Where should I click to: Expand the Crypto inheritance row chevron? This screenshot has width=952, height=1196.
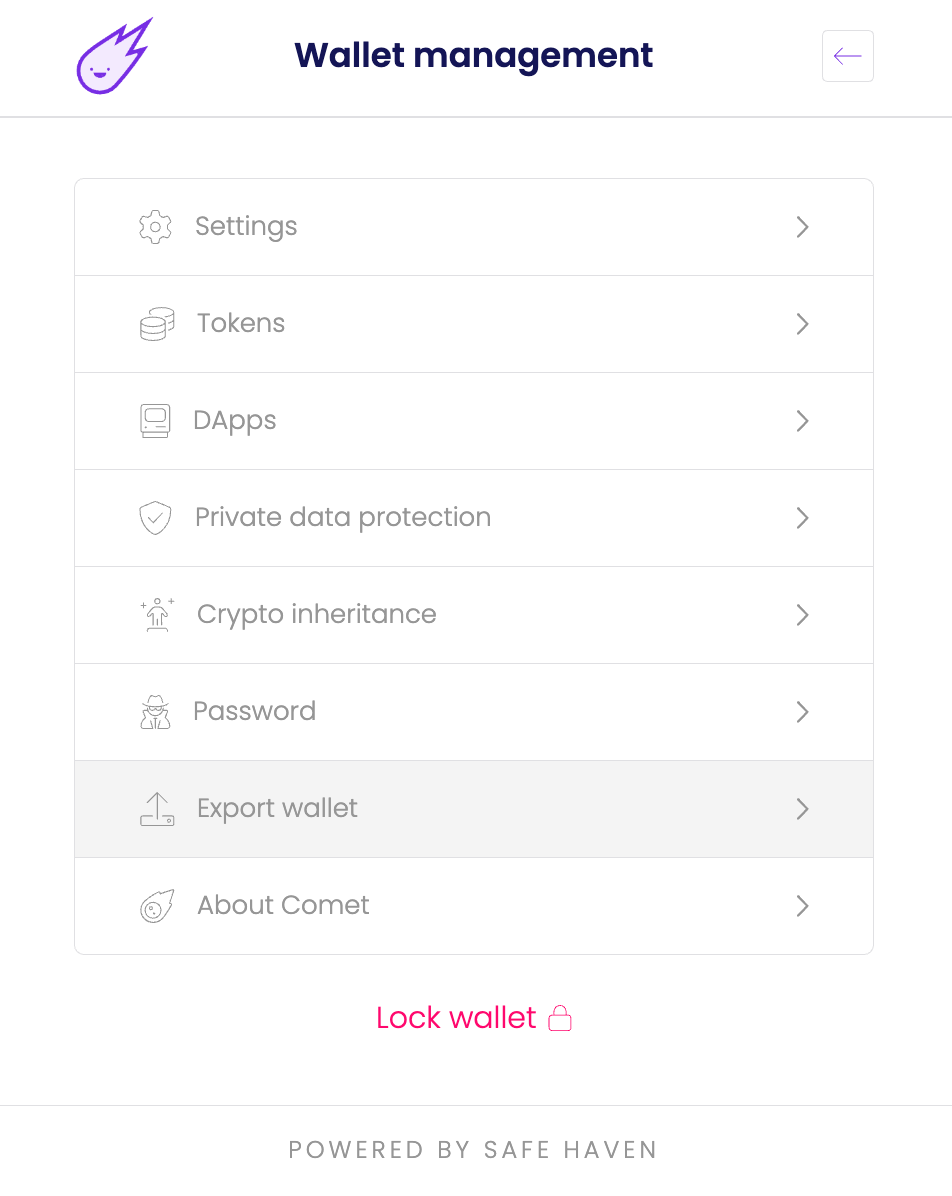802,615
